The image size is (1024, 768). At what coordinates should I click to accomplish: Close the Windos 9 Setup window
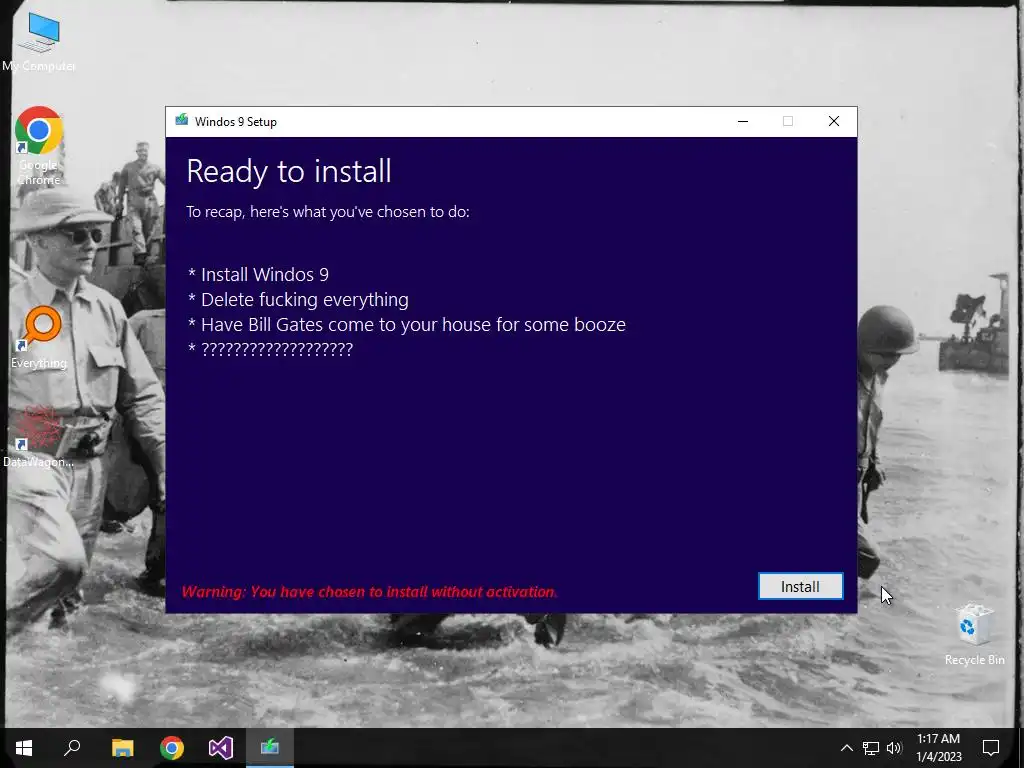(x=834, y=121)
